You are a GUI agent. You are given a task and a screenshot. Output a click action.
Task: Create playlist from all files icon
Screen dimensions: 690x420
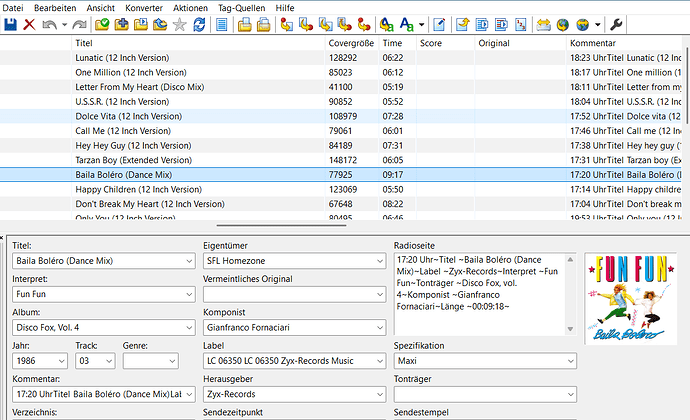click(245, 25)
